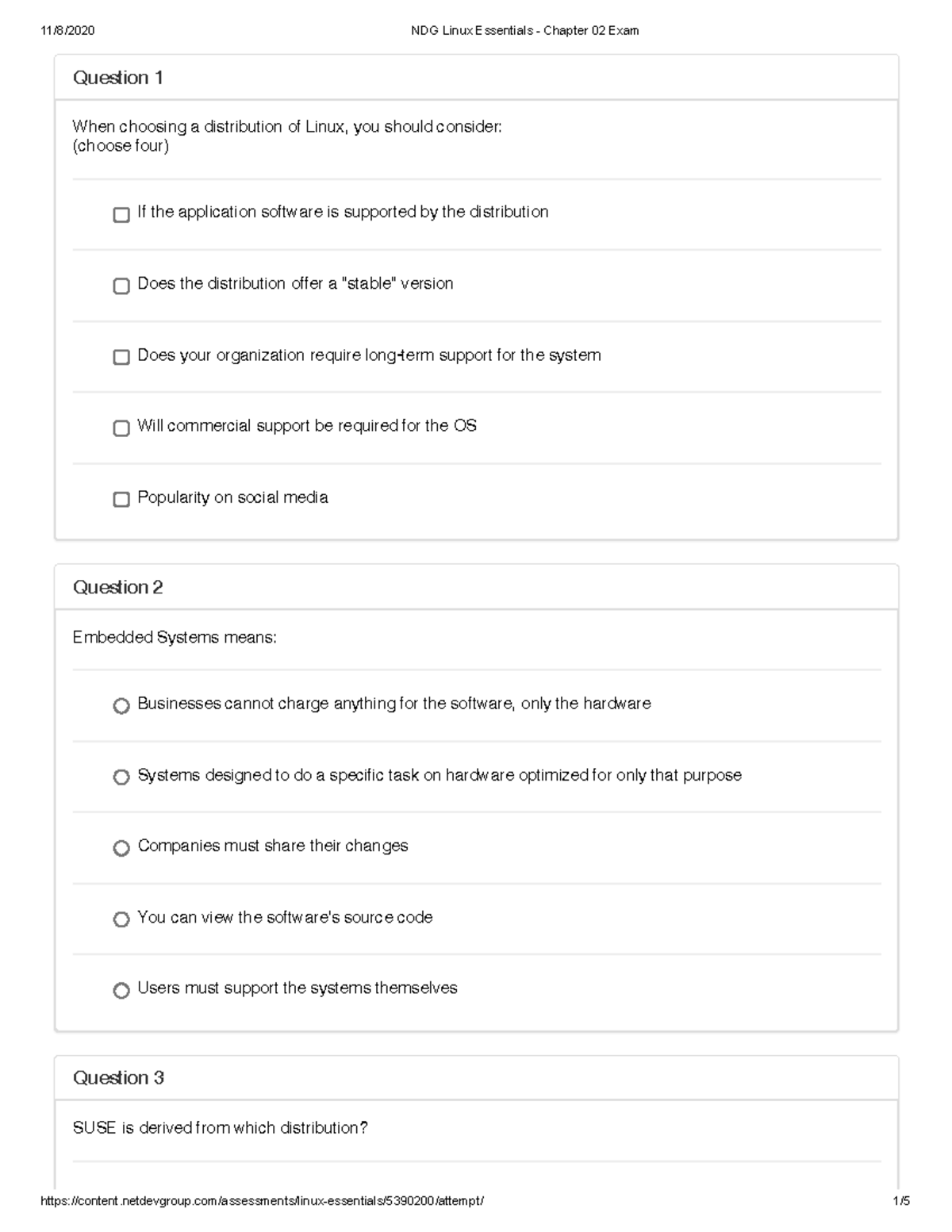Tick the 'stable' version checkbox
952x1232 pixels.
[121, 286]
